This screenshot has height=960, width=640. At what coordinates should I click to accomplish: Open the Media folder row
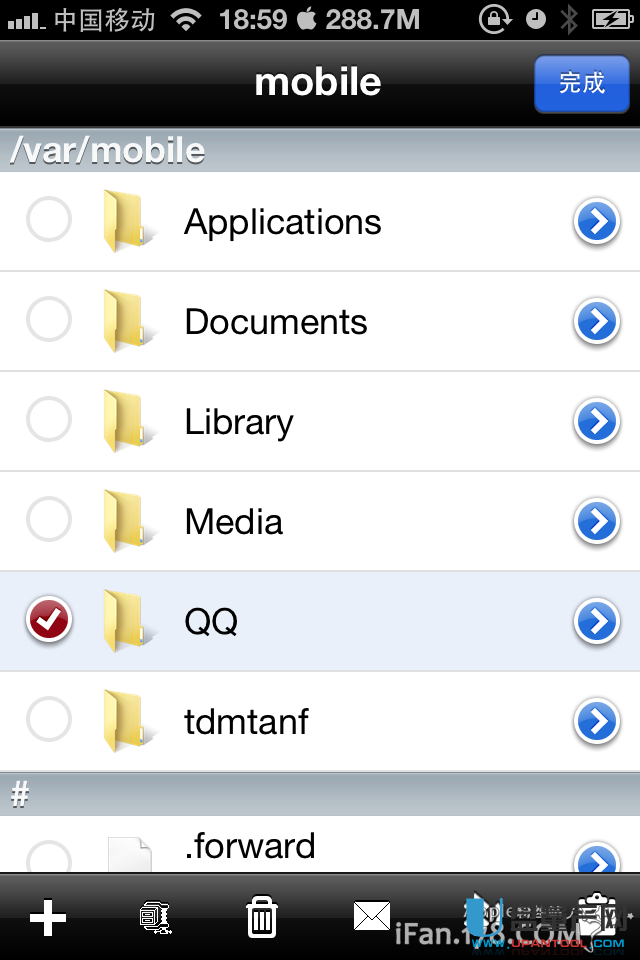click(x=234, y=522)
